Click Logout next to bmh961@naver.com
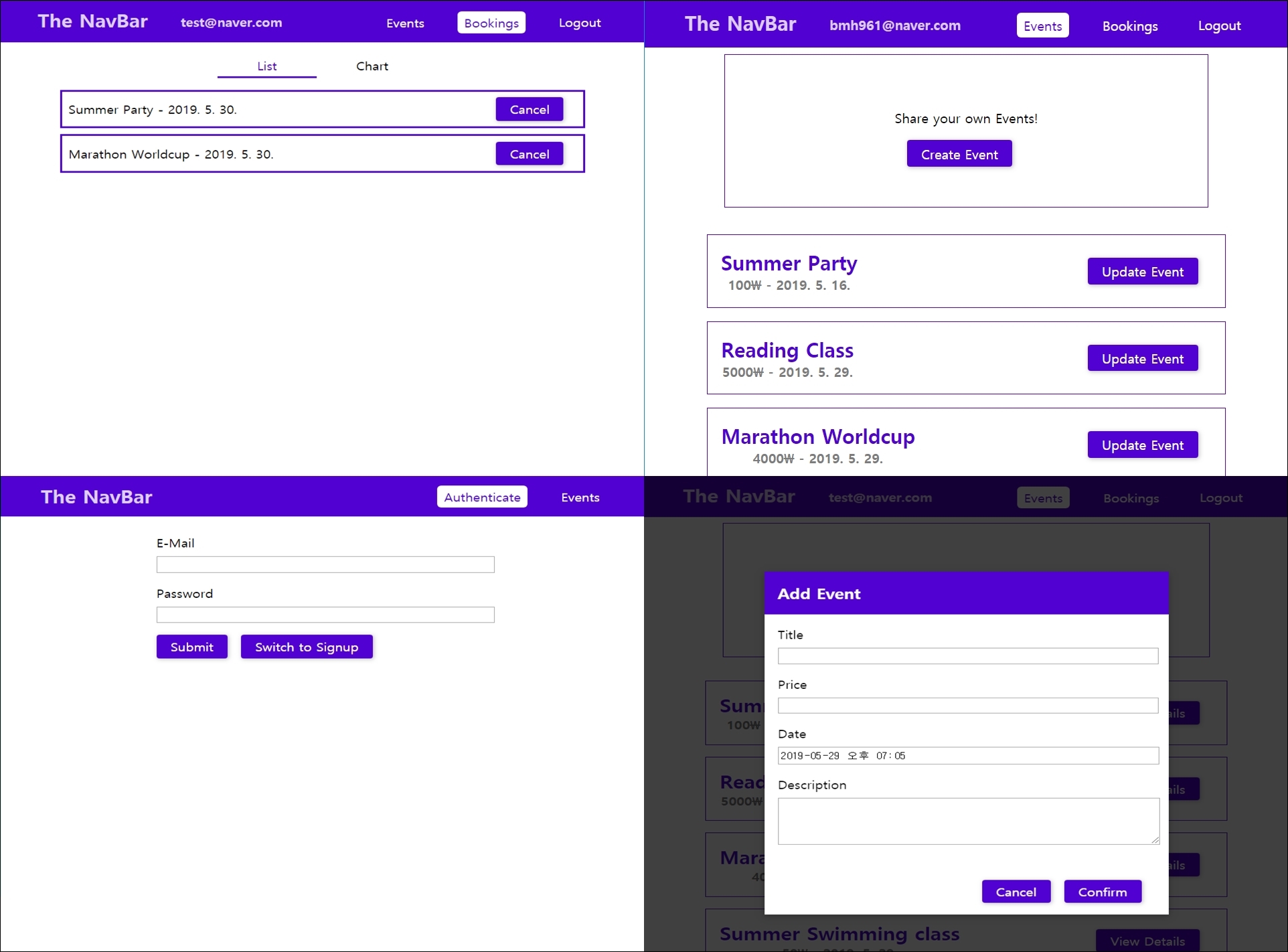Screen dimensions: 1288x952 click(x=1218, y=25)
